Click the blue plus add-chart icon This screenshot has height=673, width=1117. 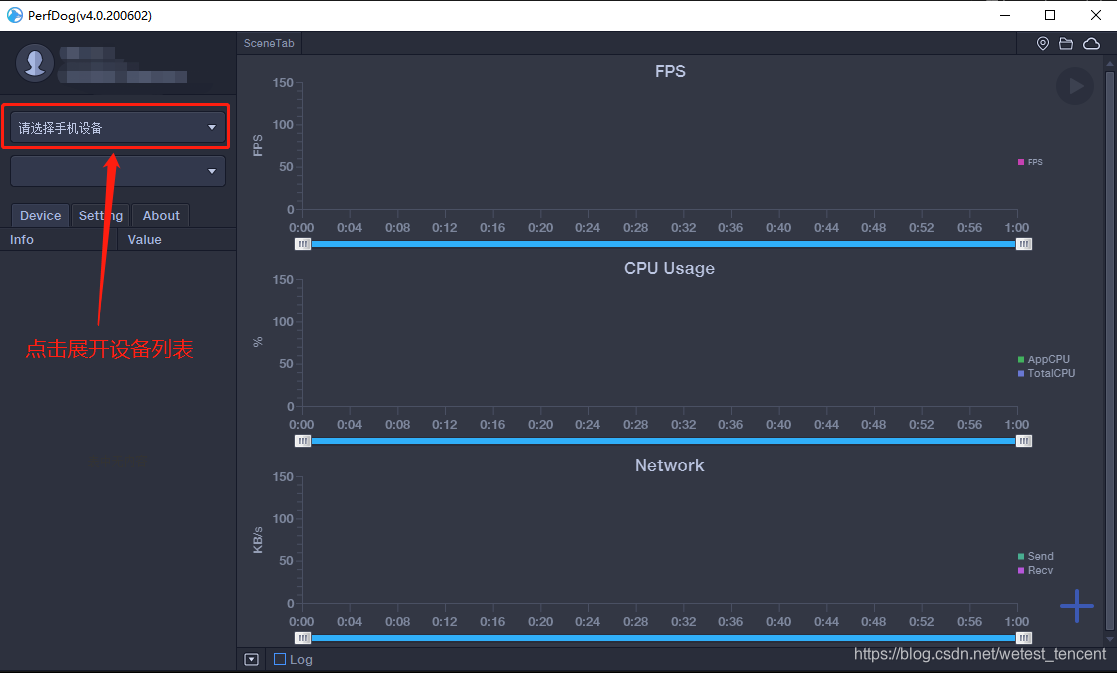(1076, 606)
